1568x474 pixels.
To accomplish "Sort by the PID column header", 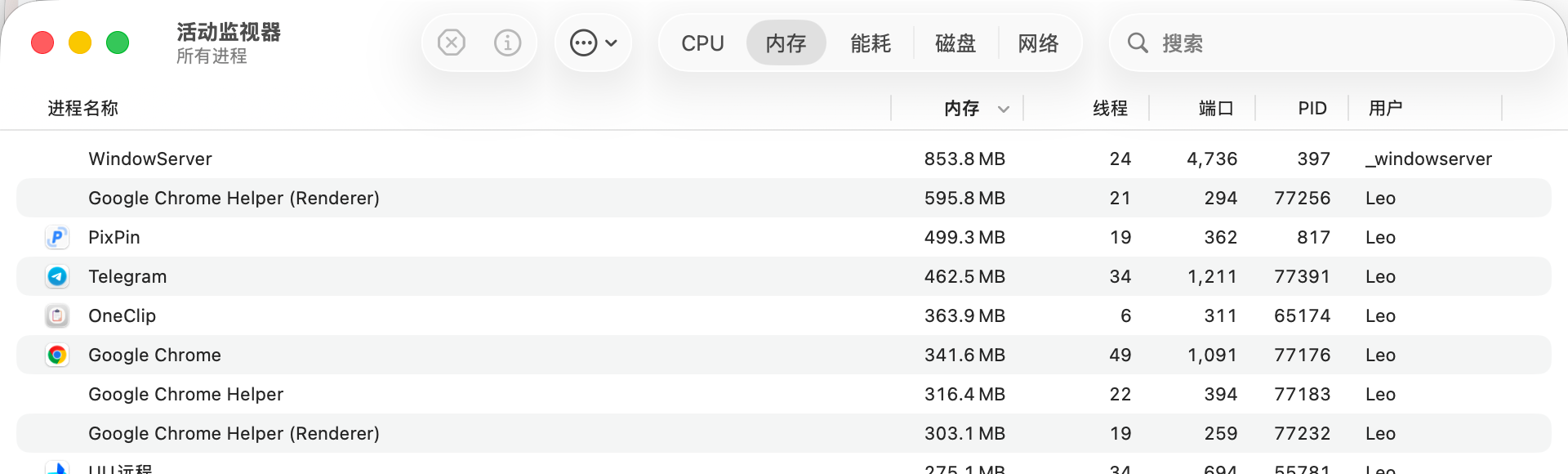I will click(x=1312, y=108).
